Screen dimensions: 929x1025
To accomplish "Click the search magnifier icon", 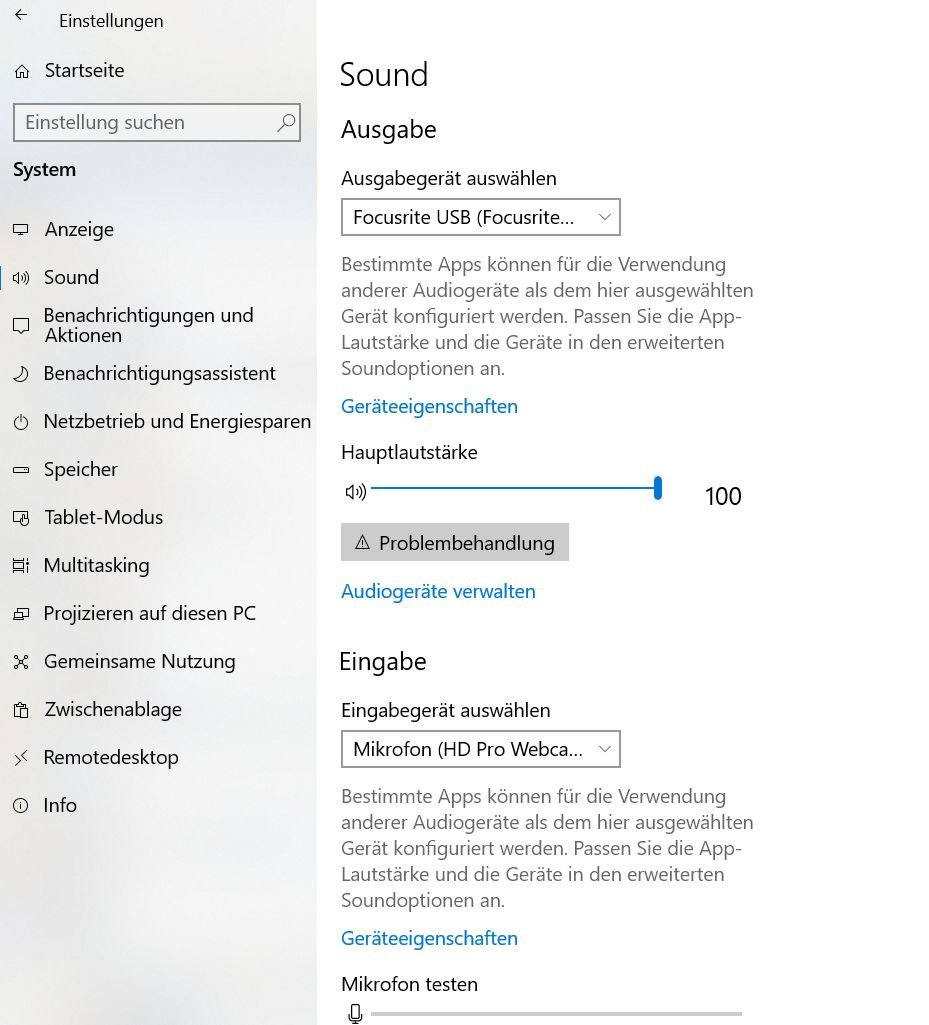I will click(286, 123).
